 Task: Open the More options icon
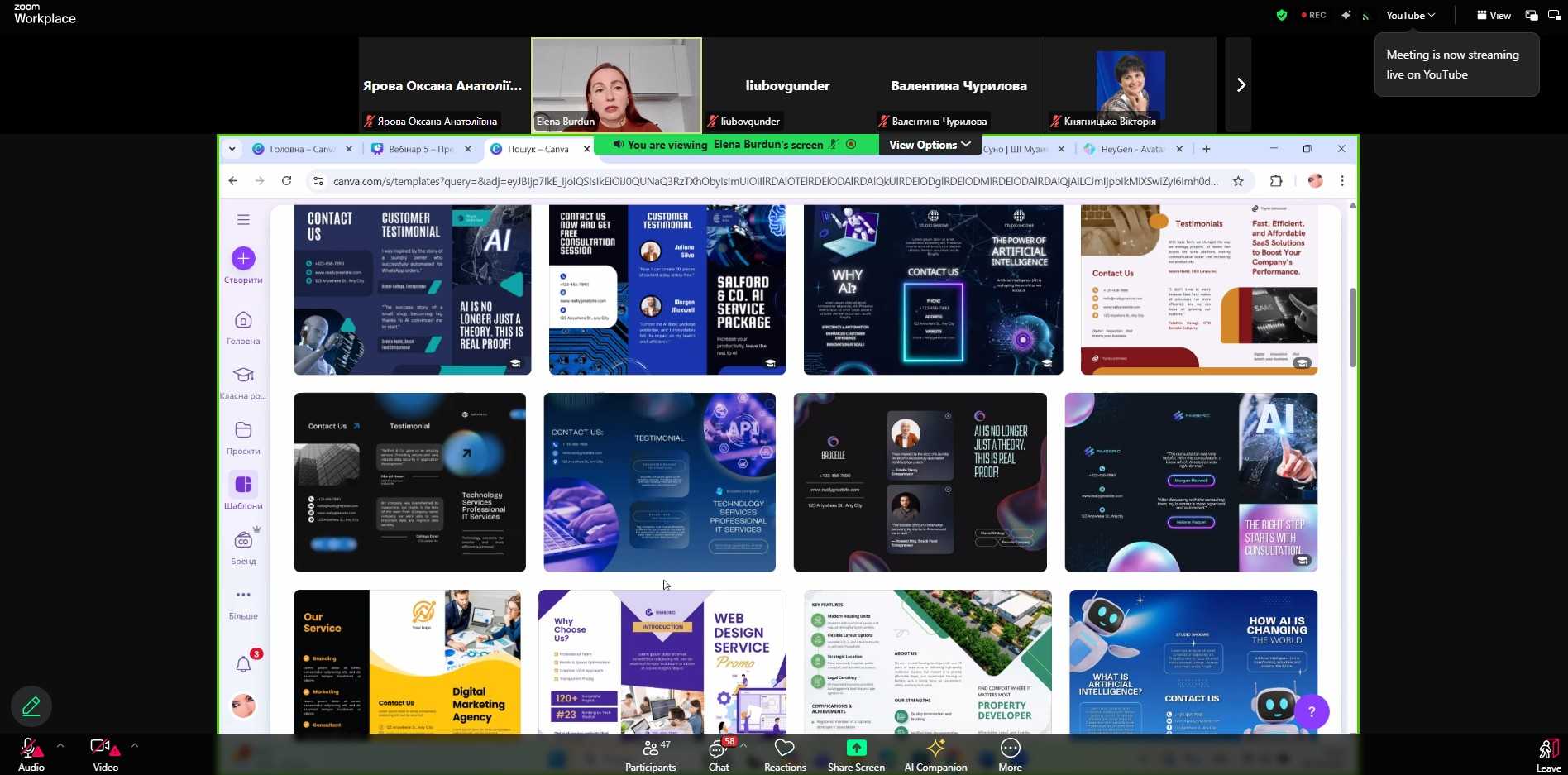(x=1010, y=748)
